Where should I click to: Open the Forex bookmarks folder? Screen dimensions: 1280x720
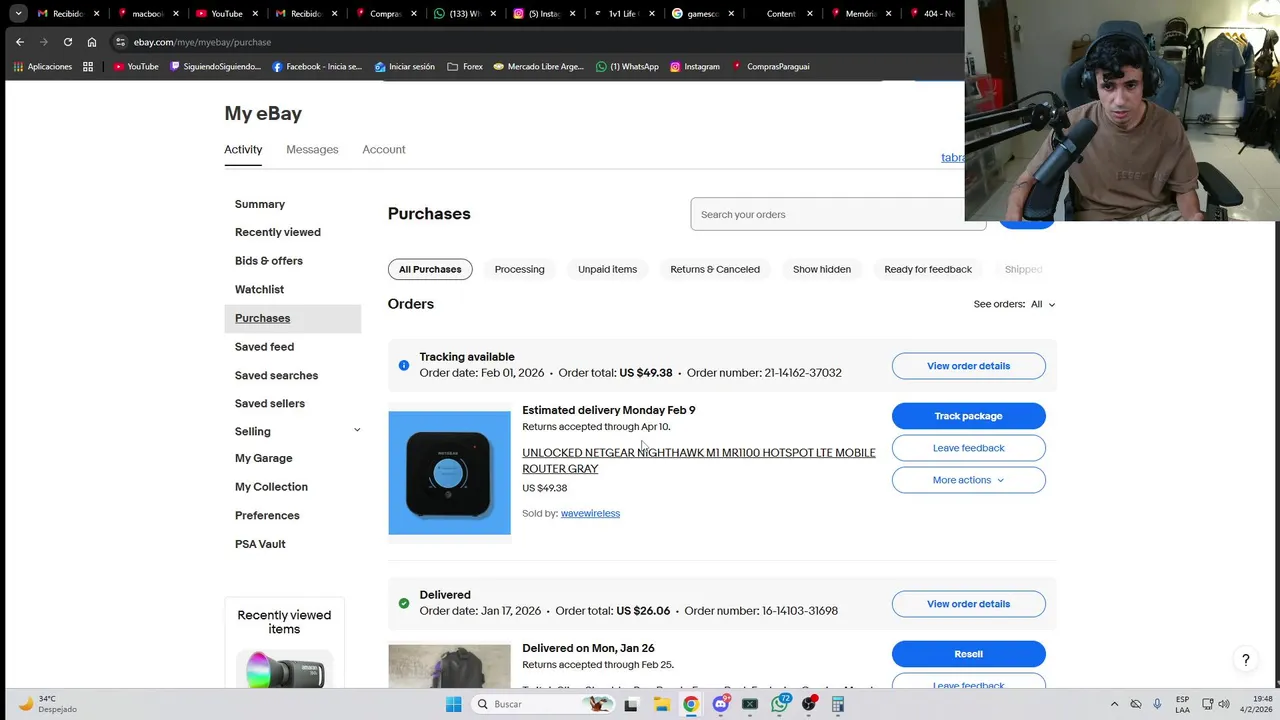pyautogui.click(x=465, y=67)
